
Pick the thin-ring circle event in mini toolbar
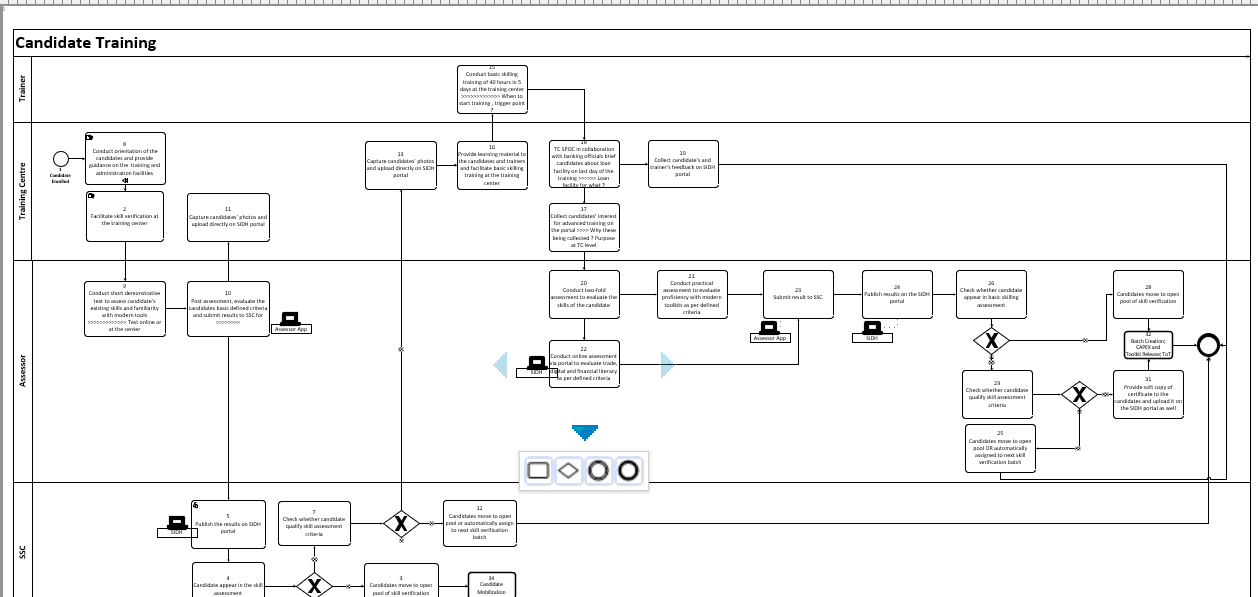(x=598, y=470)
